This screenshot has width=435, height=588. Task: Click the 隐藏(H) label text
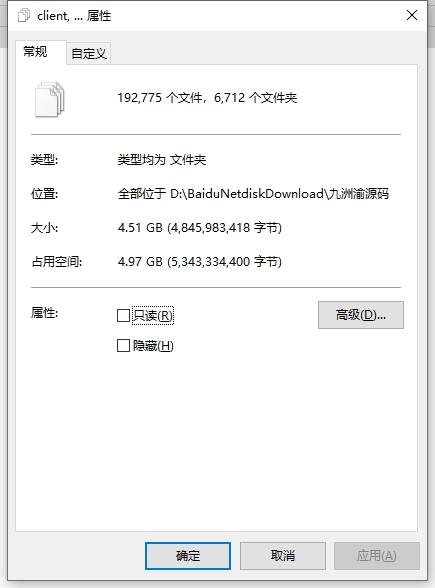(153, 345)
